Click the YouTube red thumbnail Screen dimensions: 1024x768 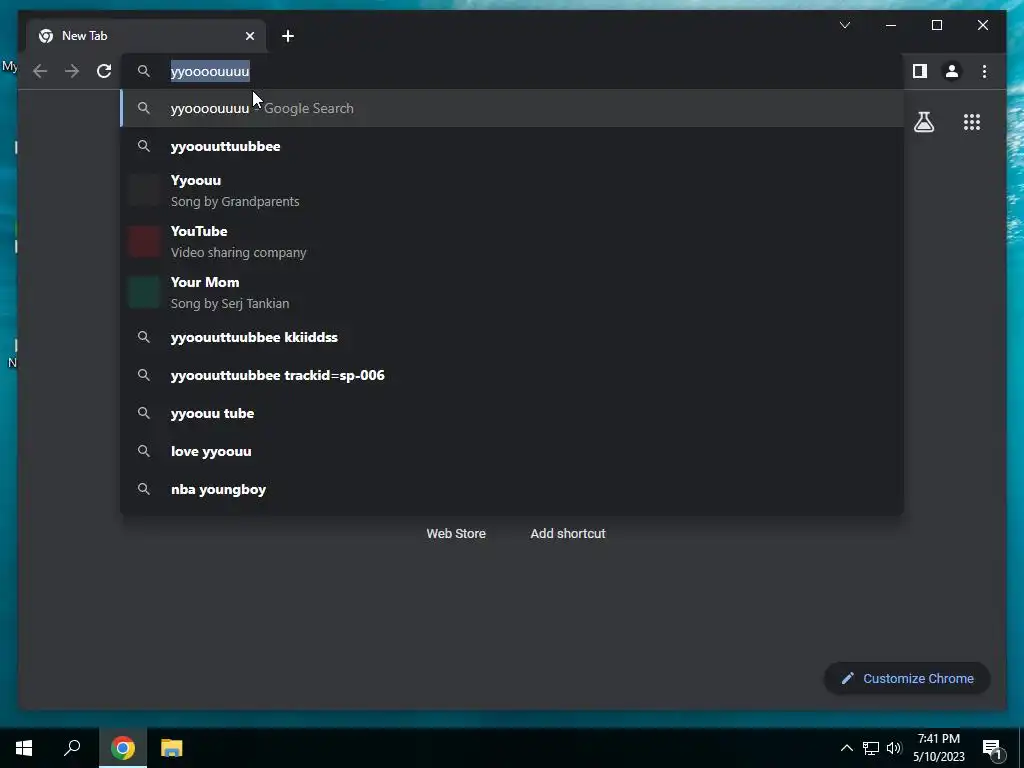point(144,242)
